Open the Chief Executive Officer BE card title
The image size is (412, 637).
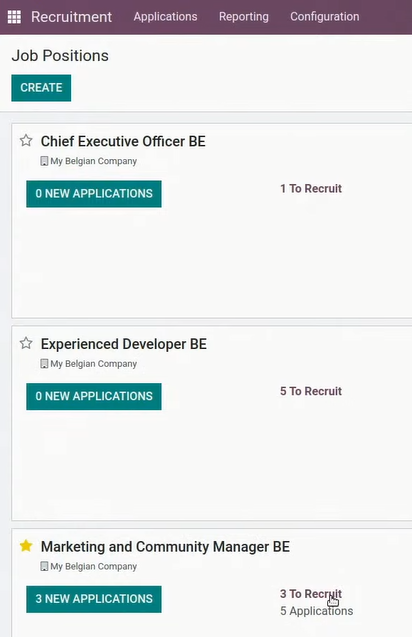tap(123, 141)
